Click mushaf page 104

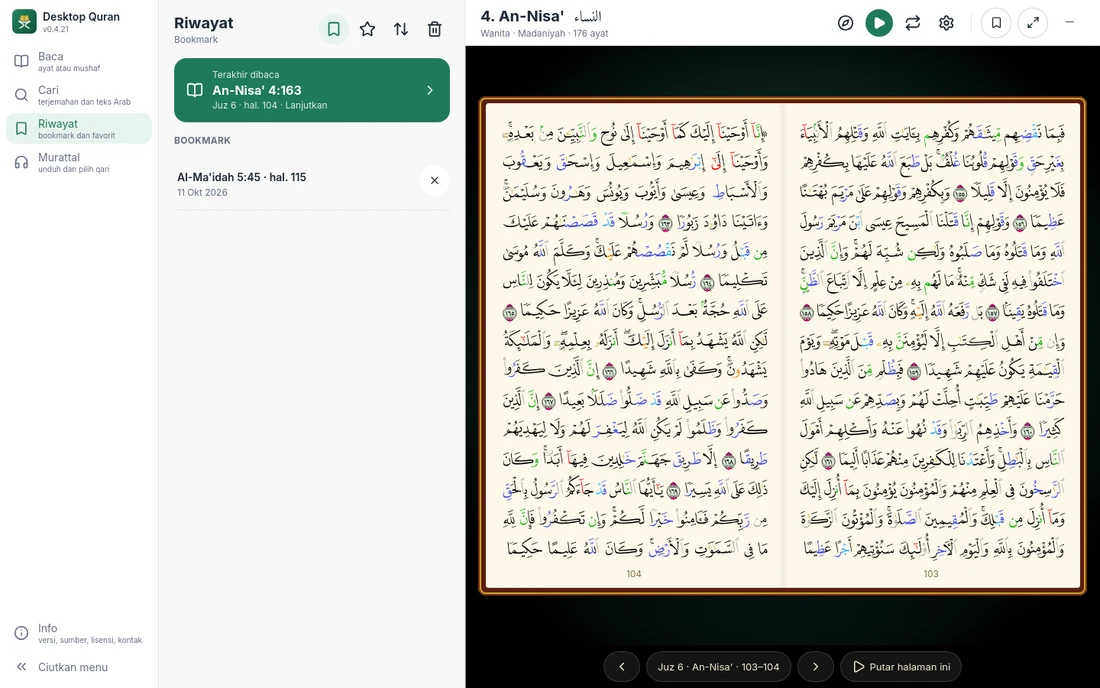[x=634, y=346]
